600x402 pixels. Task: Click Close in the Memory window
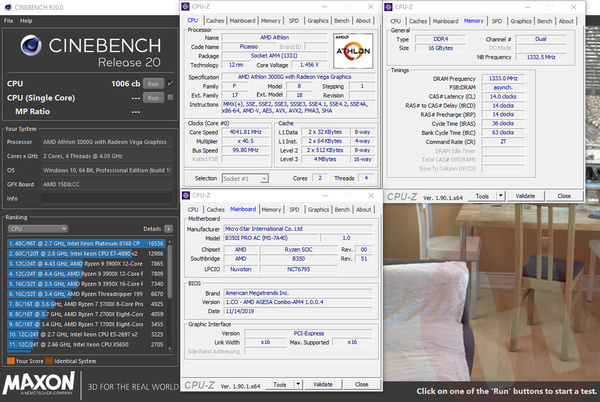[x=564, y=196]
